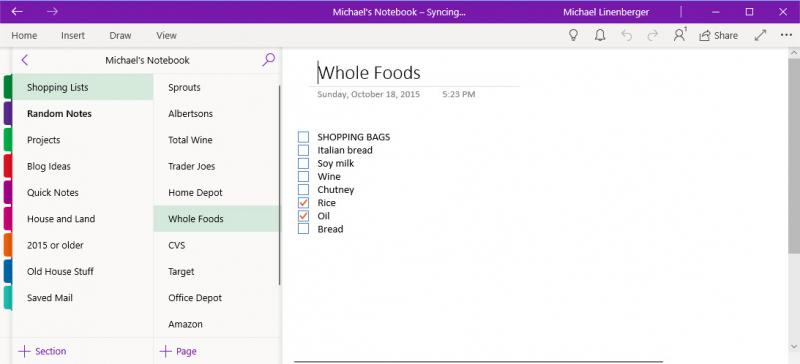Image resolution: width=800 pixels, height=364 pixels.
Task: Select the Quick Notes section
Action: 83,192
